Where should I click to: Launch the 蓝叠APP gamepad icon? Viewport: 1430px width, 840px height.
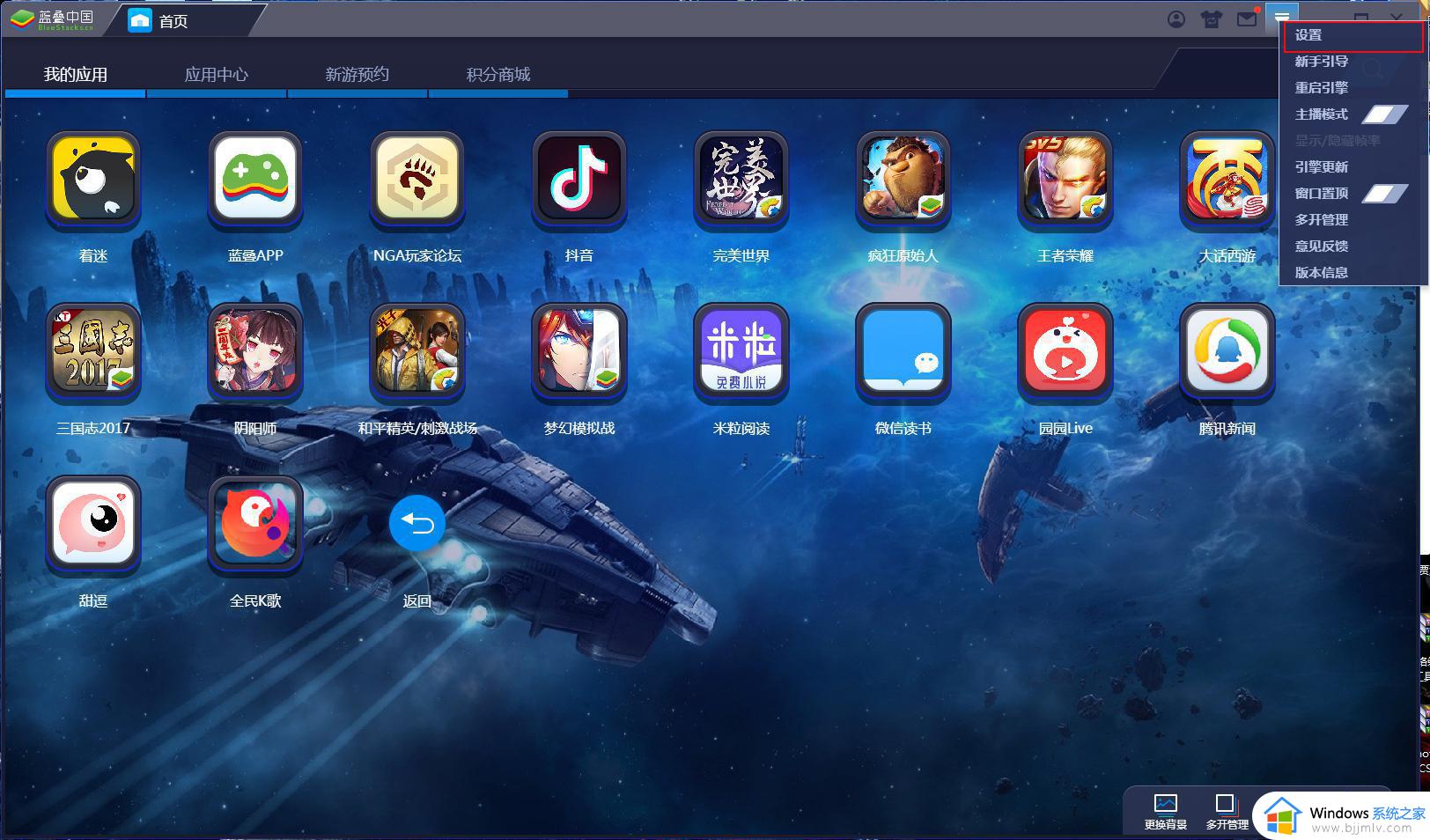pyautogui.click(x=255, y=179)
